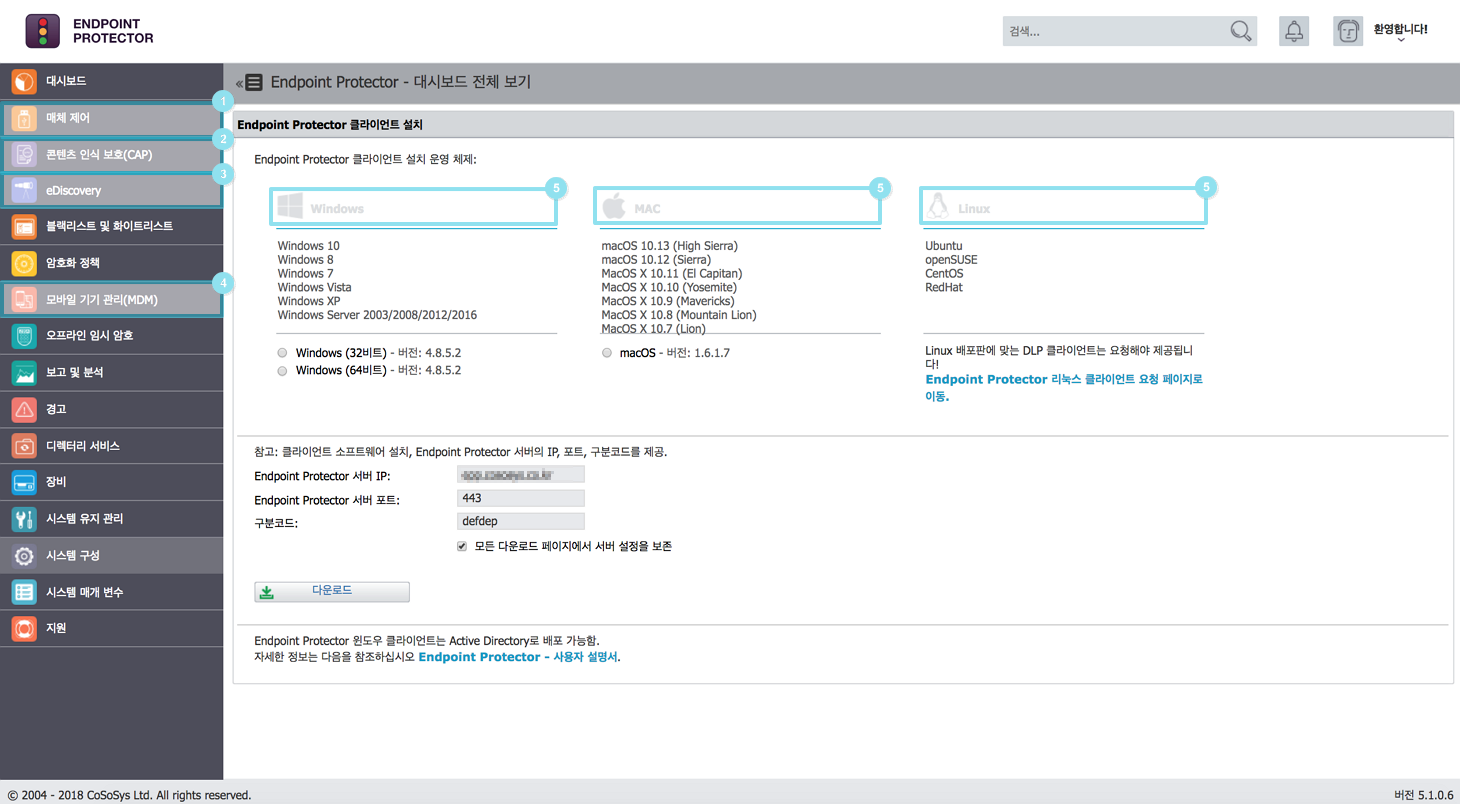
Task: Open the 암호화 정책 menu item
Action: (x=111, y=263)
